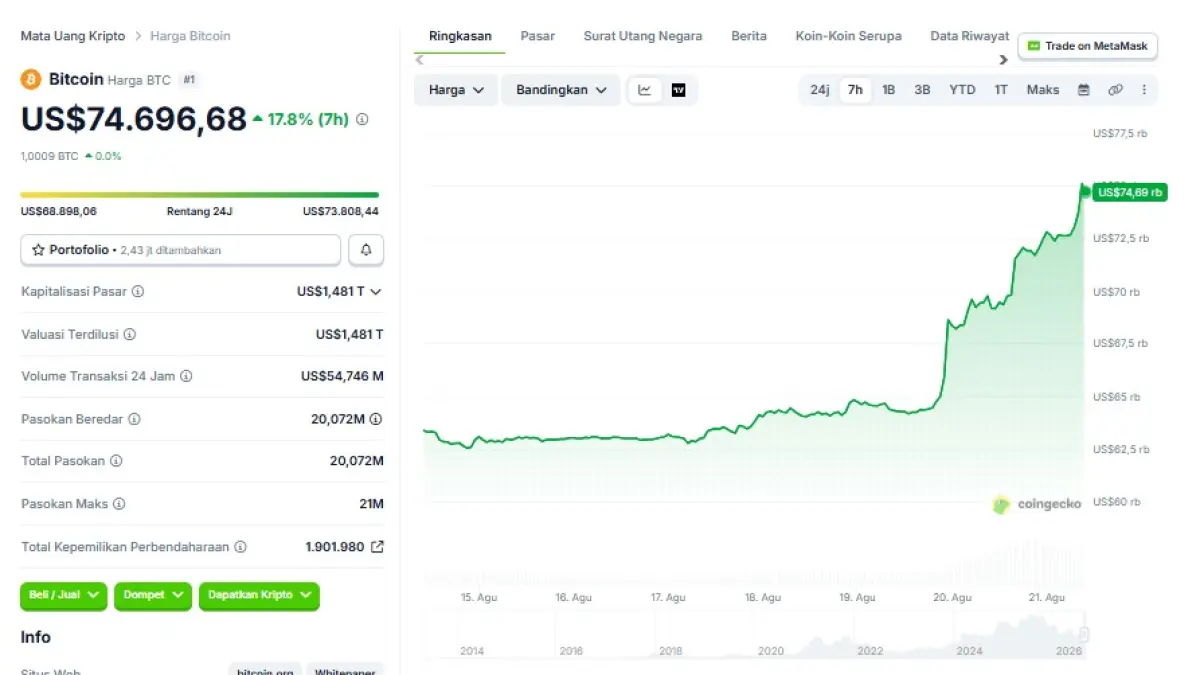Select the 1B time range

pos(888,90)
